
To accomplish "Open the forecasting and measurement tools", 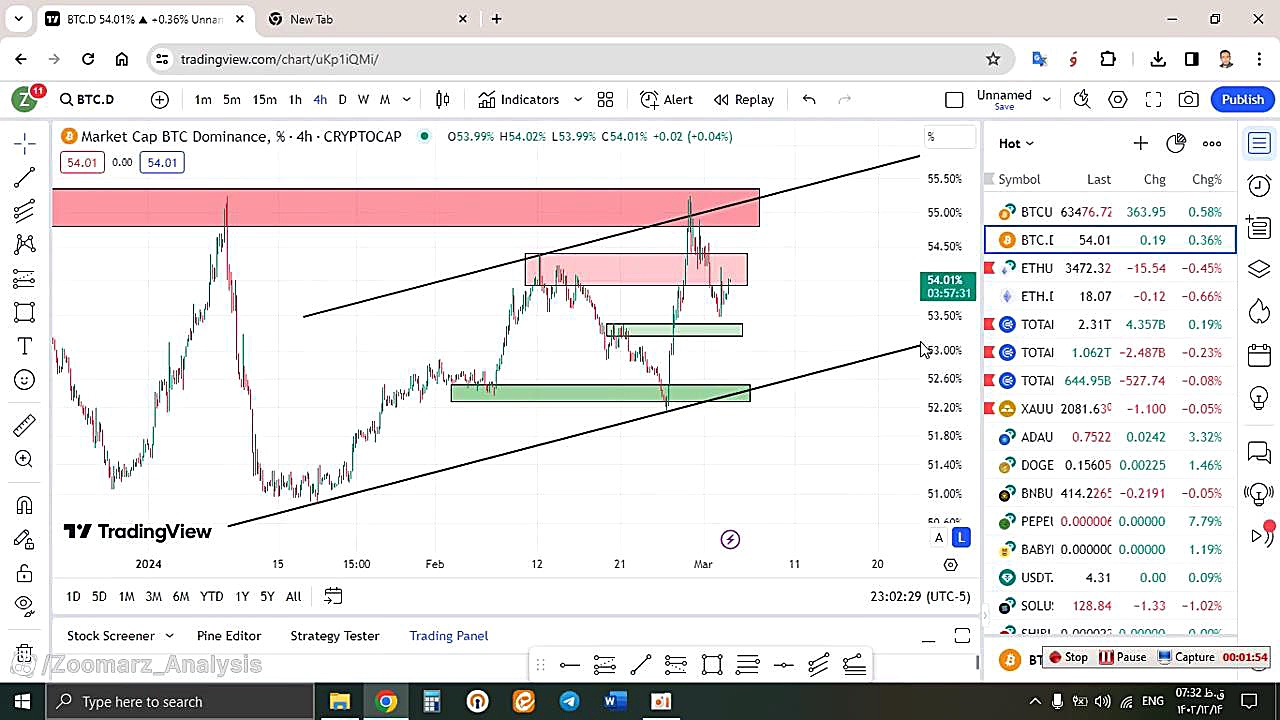I will coord(24,278).
